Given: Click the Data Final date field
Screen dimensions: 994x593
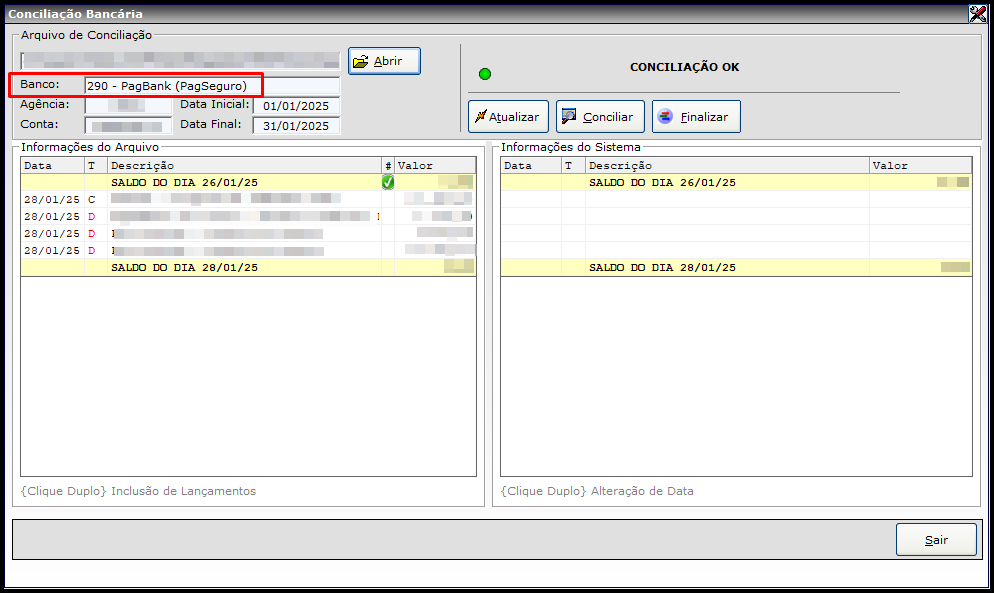Looking at the screenshot, I should point(296,126).
